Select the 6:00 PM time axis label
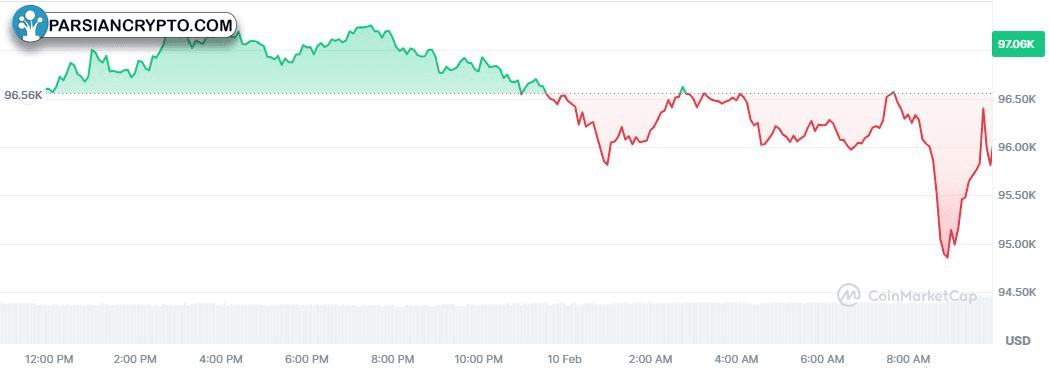The height and width of the screenshot is (376, 1049). 306,360
